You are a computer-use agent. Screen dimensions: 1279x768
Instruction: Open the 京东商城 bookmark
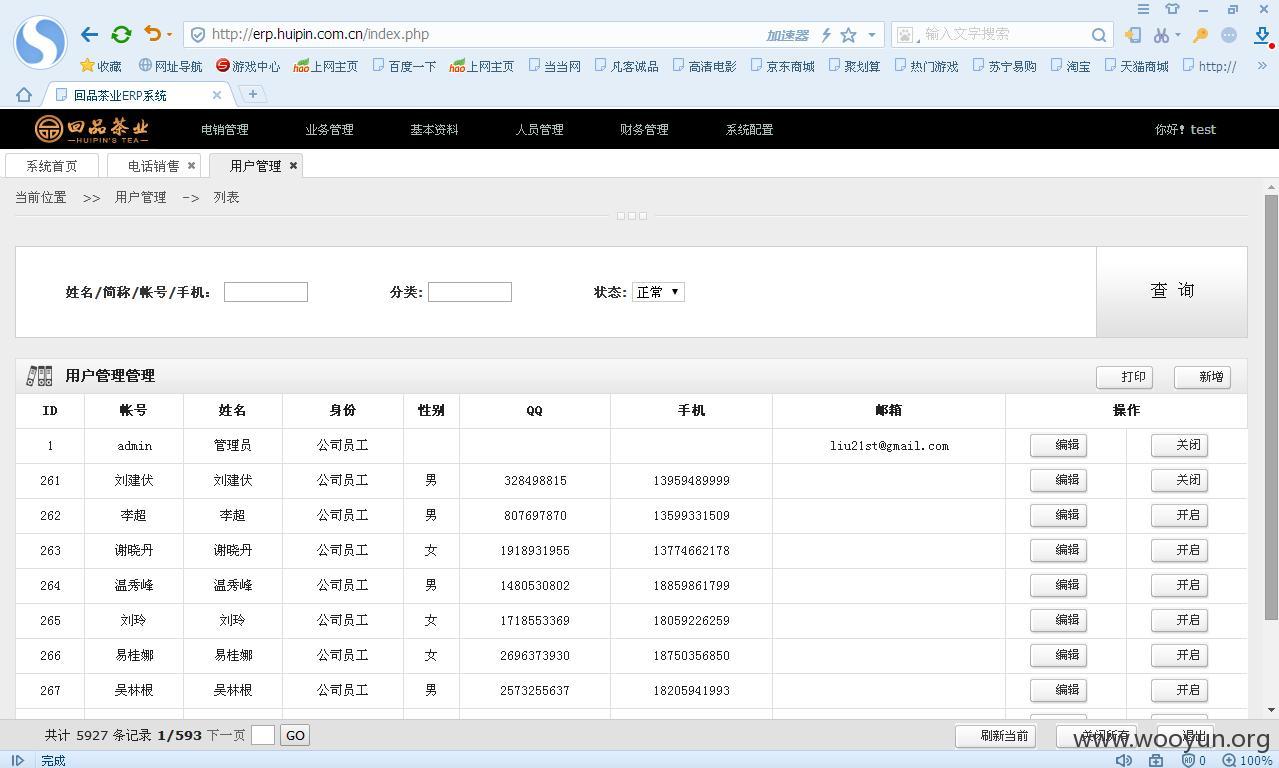click(783, 66)
